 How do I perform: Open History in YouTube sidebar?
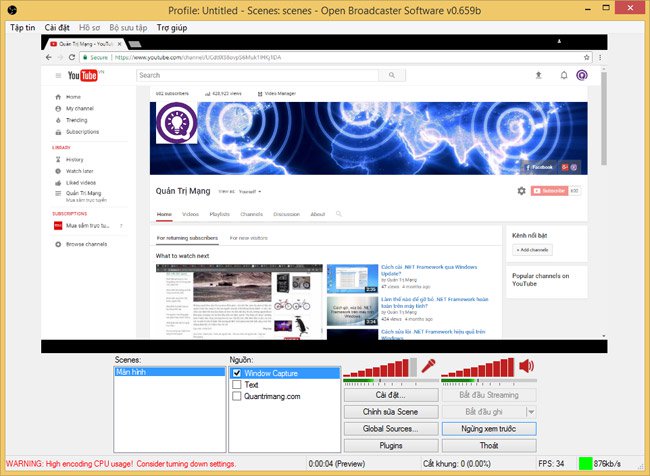tap(75, 160)
